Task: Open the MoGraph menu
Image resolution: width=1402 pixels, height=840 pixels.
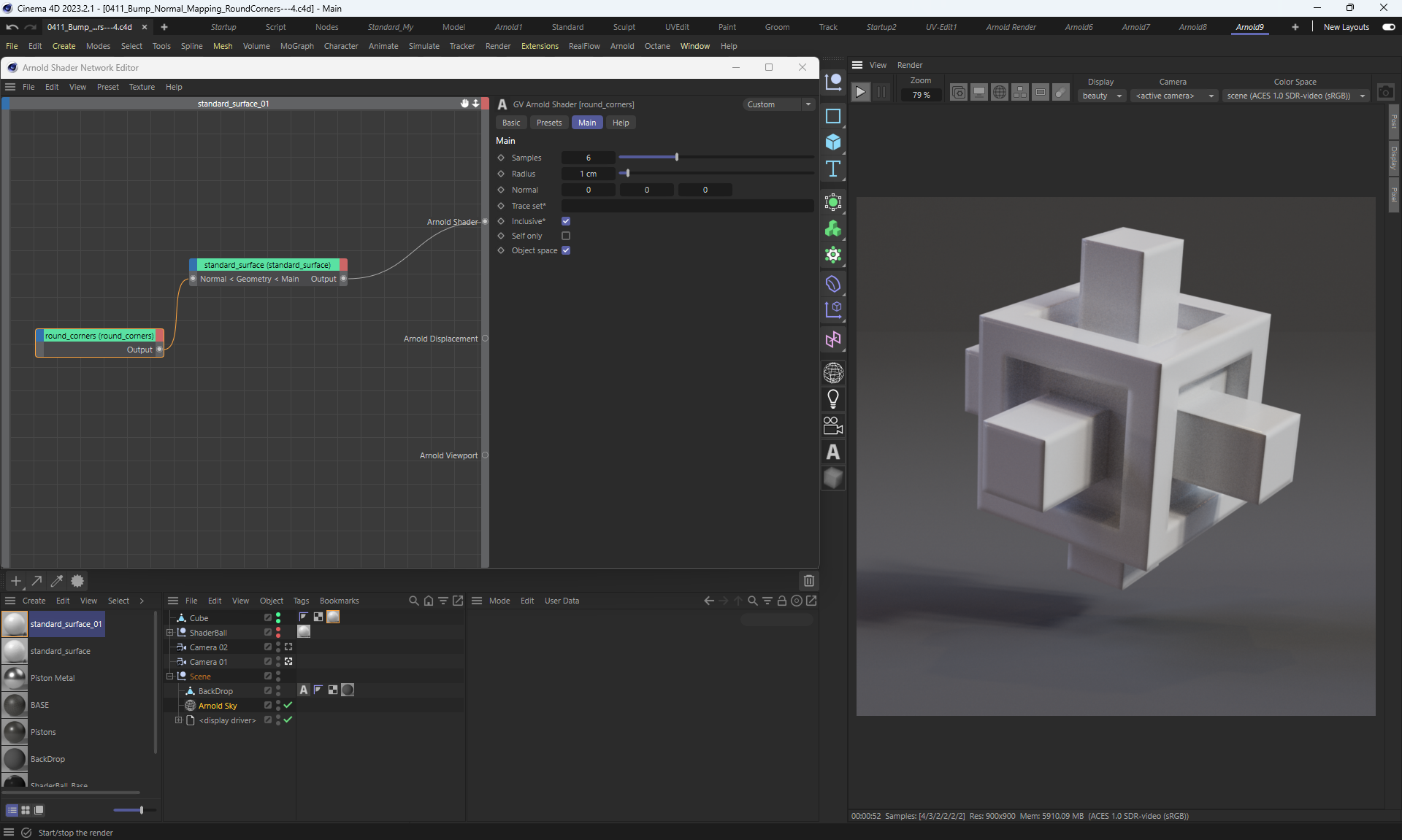Action: pyautogui.click(x=296, y=46)
